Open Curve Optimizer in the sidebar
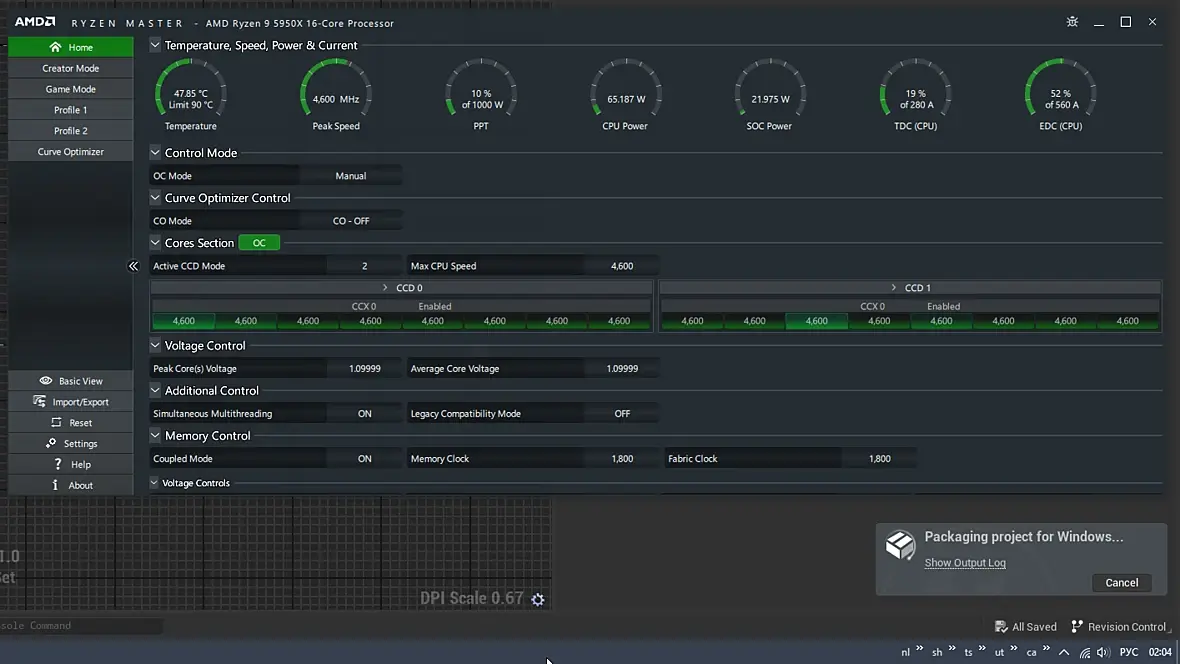The height and width of the screenshot is (664, 1180). (x=71, y=151)
